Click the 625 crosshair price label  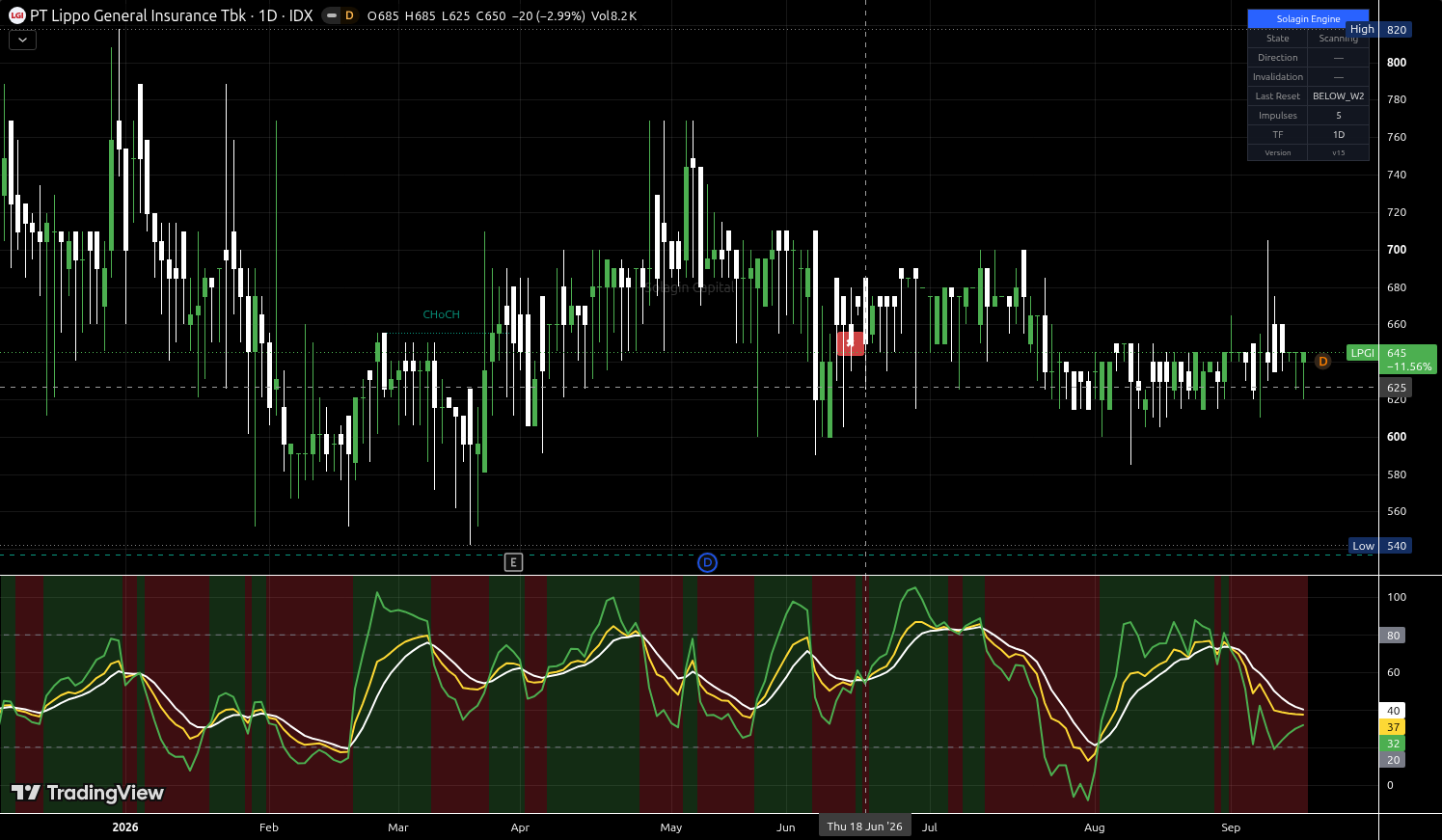coord(1396,388)
